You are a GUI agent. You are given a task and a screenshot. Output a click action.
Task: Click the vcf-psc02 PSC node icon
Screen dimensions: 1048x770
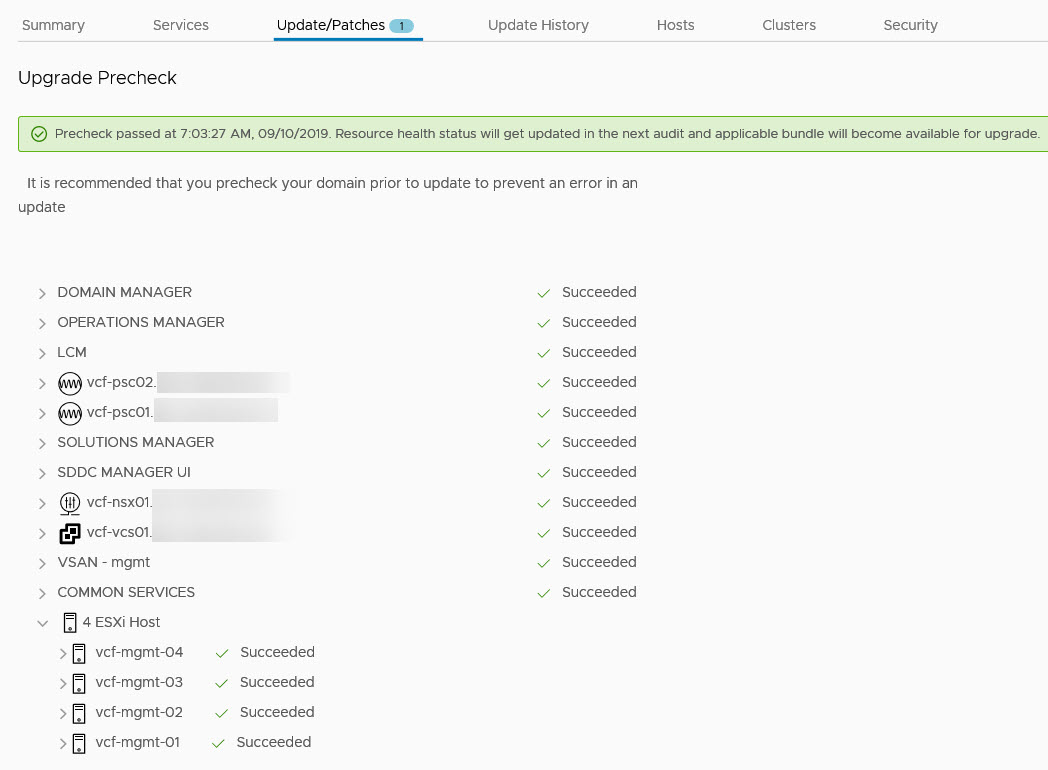pyautogui.click(x=70, y=383)
